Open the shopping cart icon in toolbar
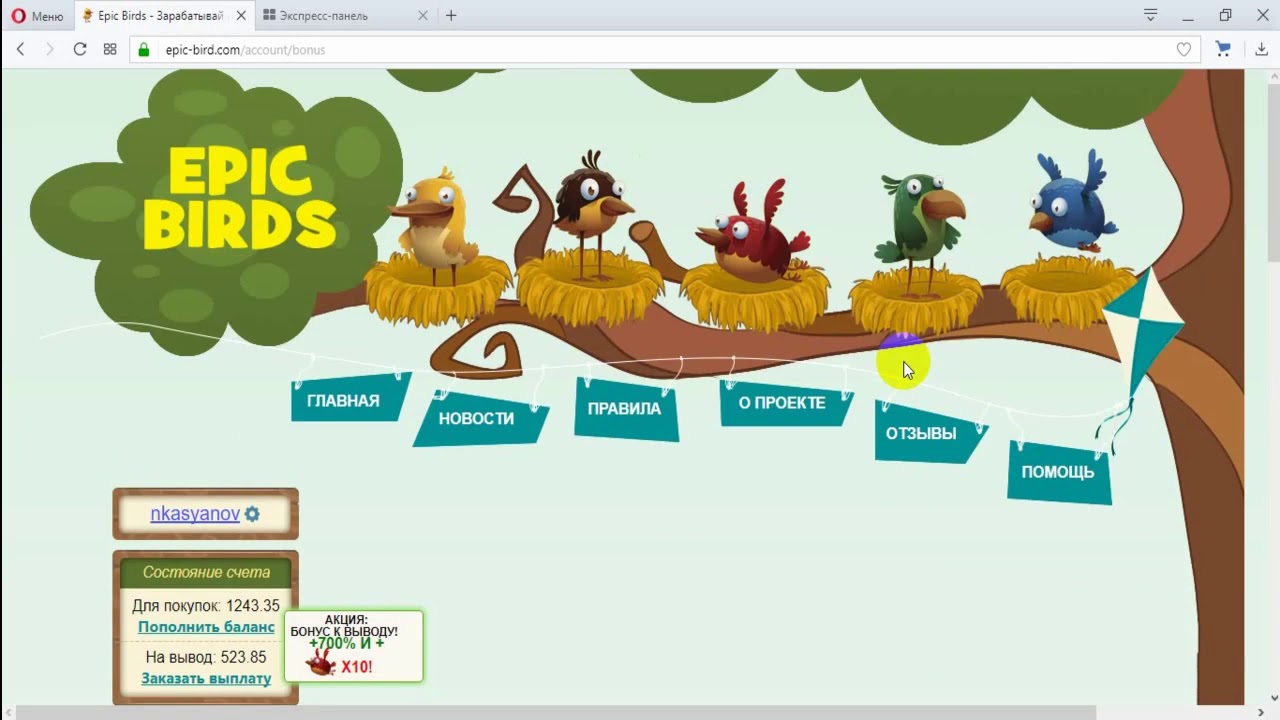Viewport: 1280px width, 720px height. [1223, 49]
